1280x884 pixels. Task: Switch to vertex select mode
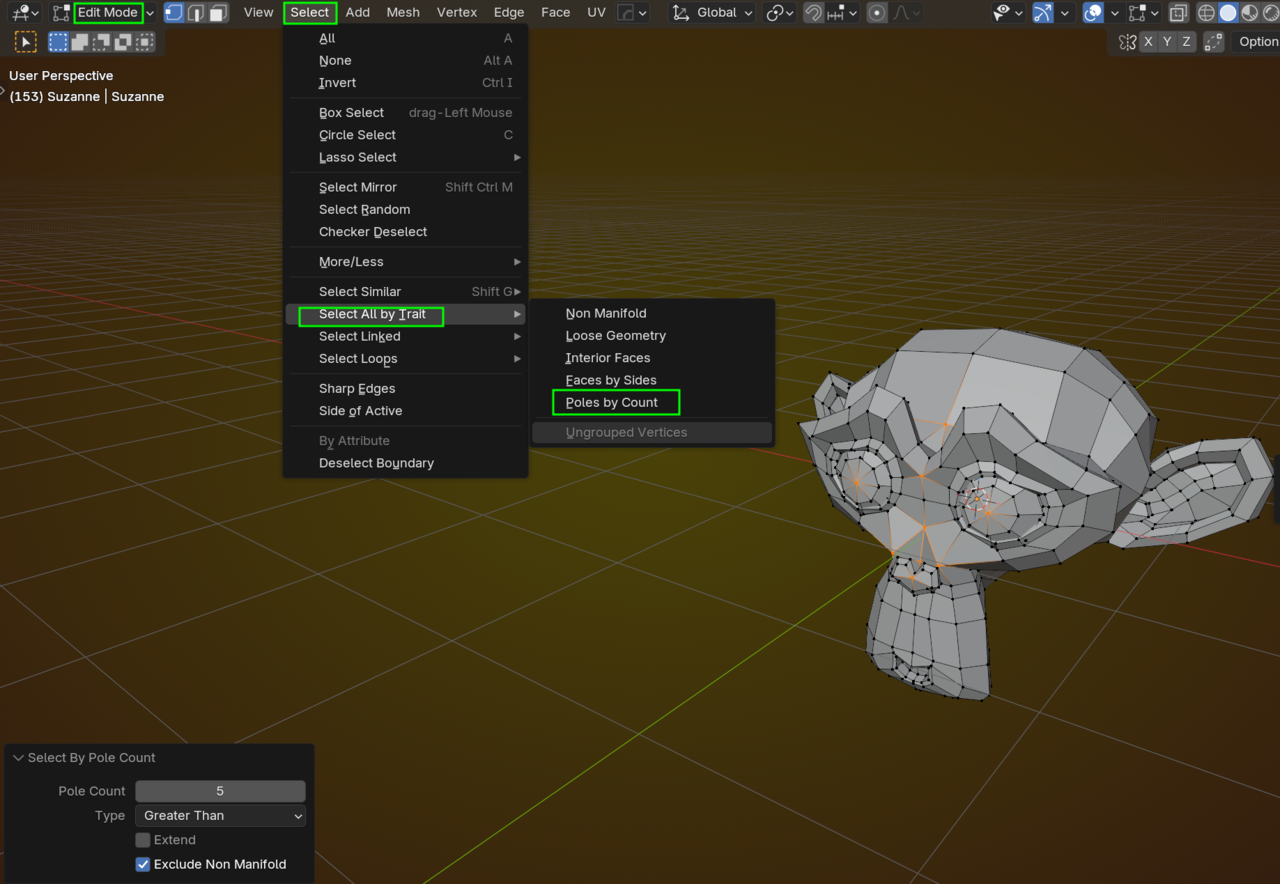[x=174, y=13]
